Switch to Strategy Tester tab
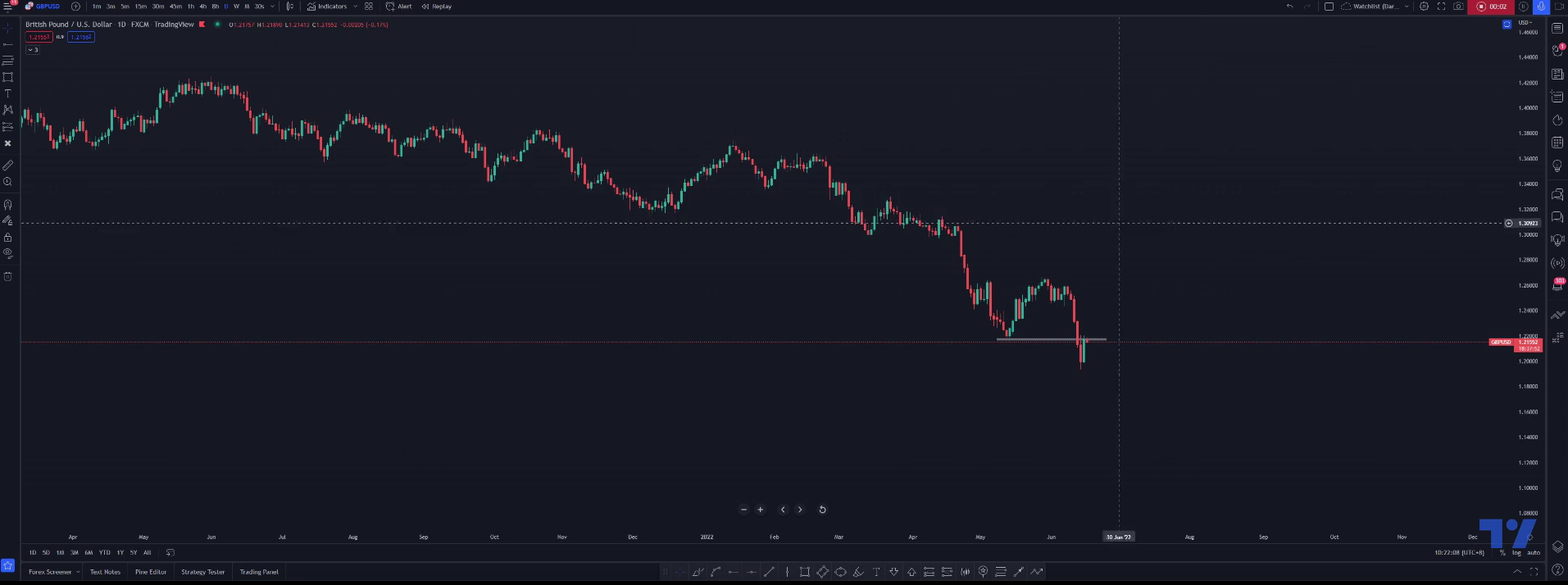This screenshot has width=1568, height=585. [202, 572]
